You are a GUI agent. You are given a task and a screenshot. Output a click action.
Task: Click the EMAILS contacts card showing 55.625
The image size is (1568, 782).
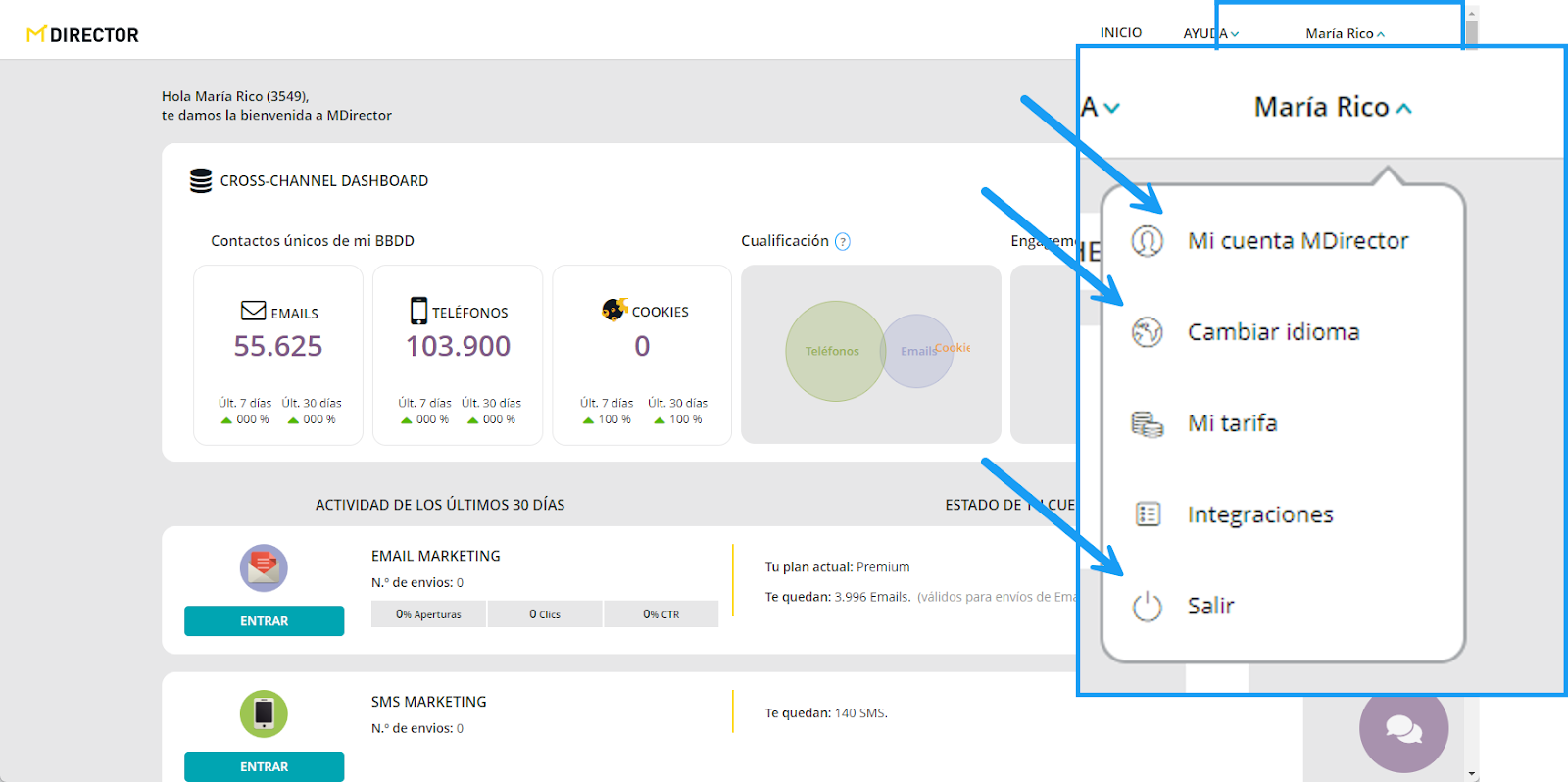(x=278, y=355)
